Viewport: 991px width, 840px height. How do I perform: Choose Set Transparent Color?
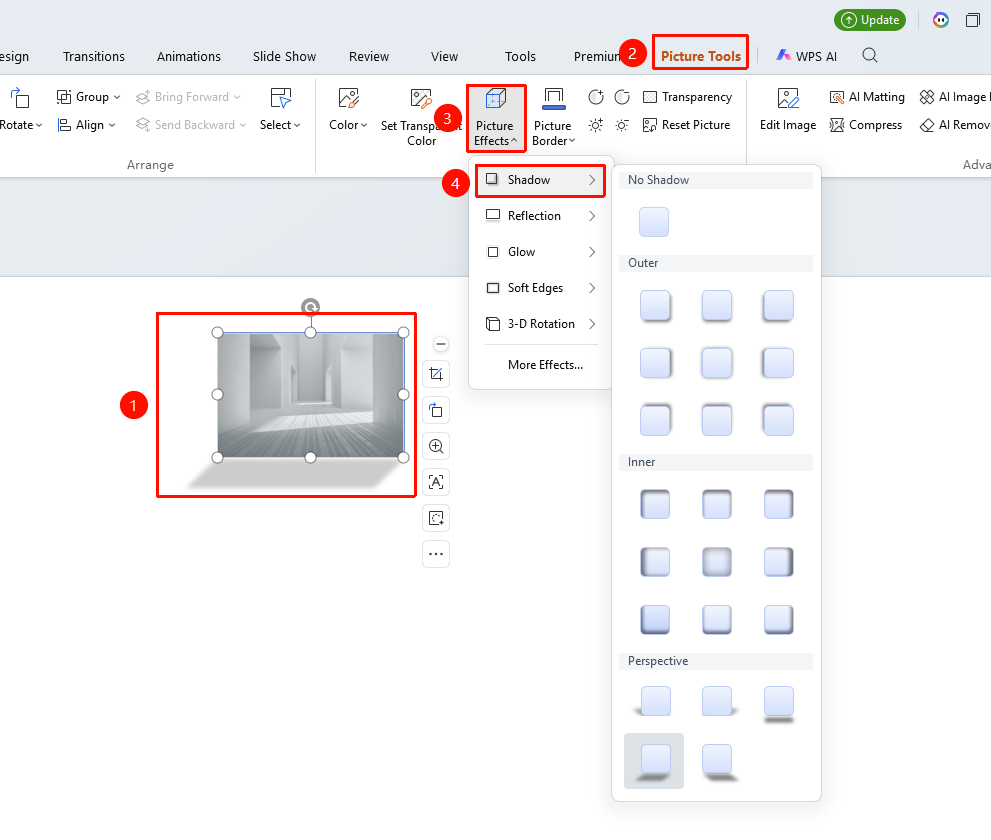pyautogui.click(x=421, y=118)
